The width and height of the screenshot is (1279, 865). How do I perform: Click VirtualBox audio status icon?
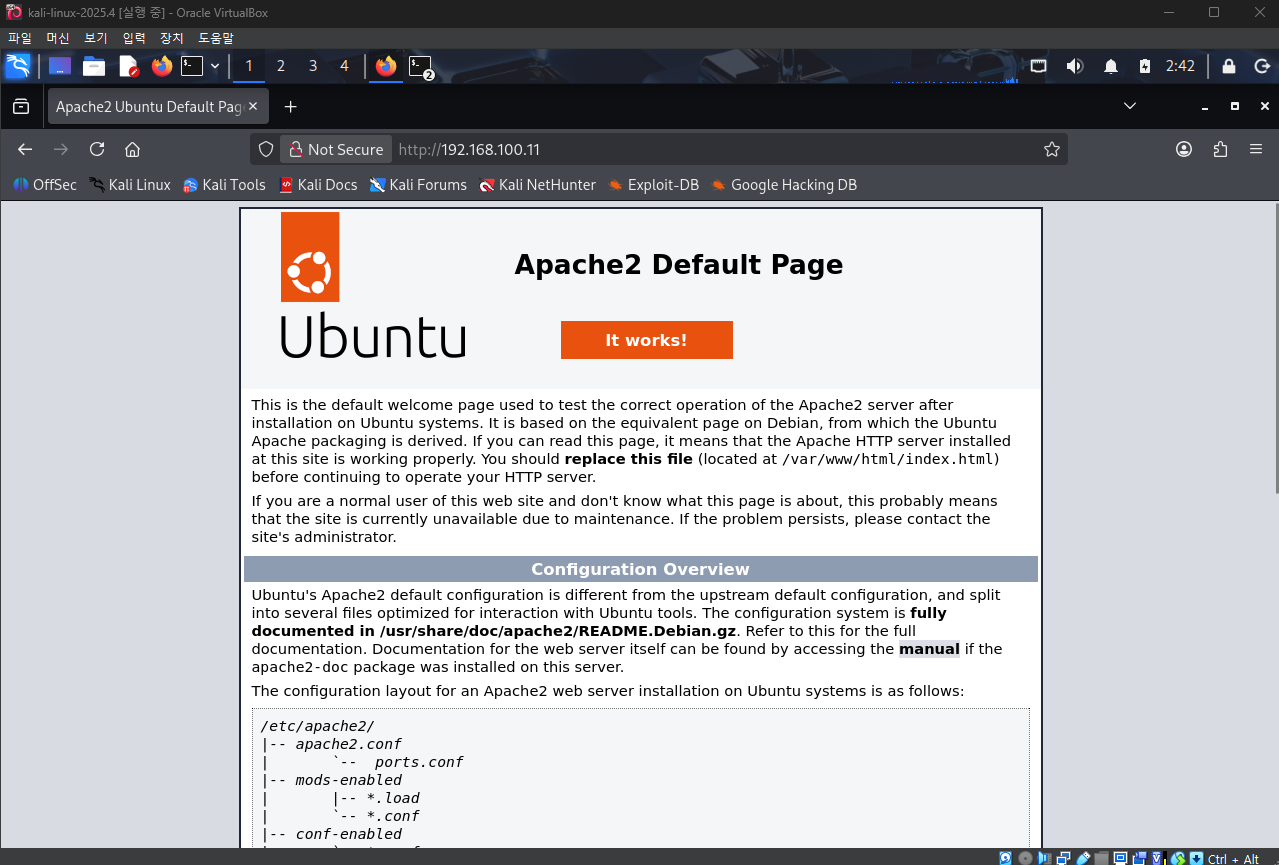click(x=1044, y=858)
